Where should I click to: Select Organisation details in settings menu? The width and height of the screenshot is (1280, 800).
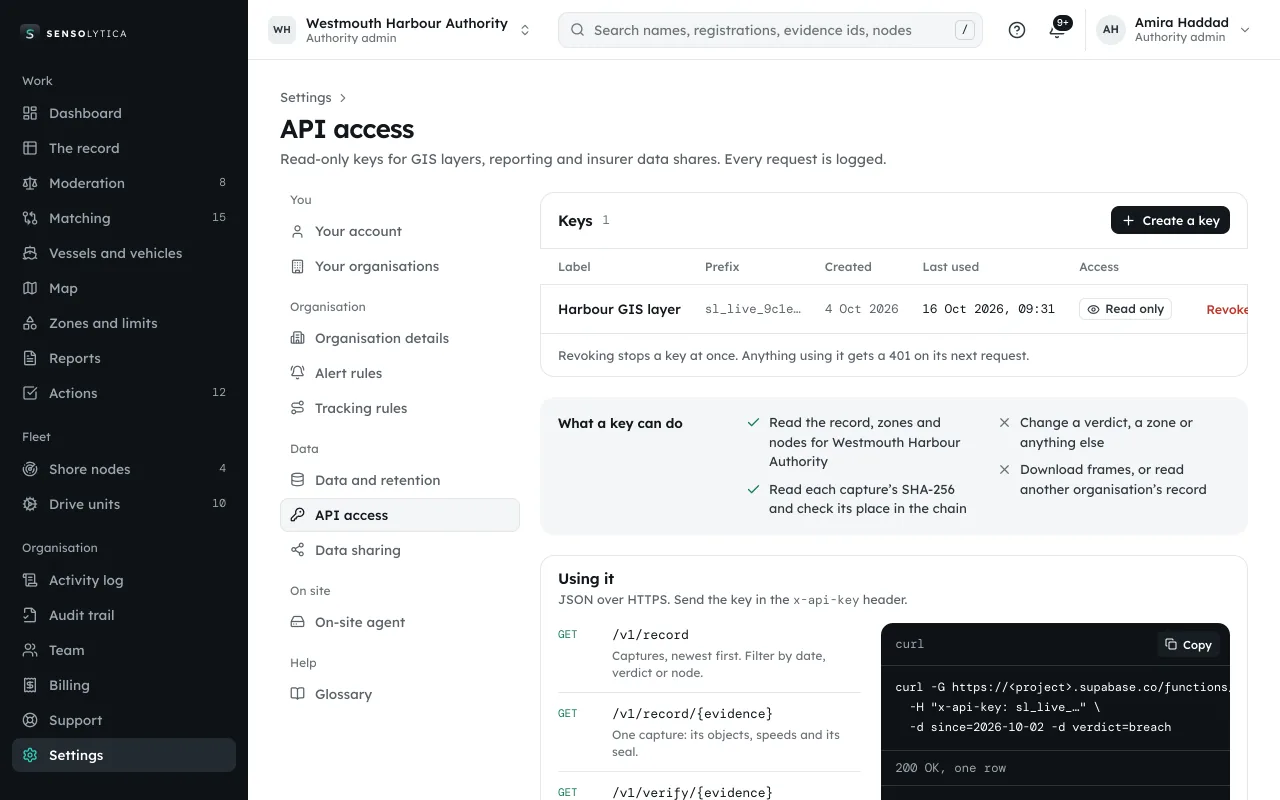coord(400,338)
